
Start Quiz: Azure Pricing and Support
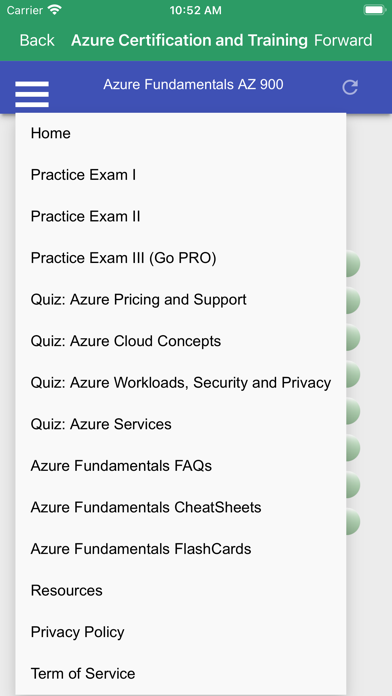point(181,300)
